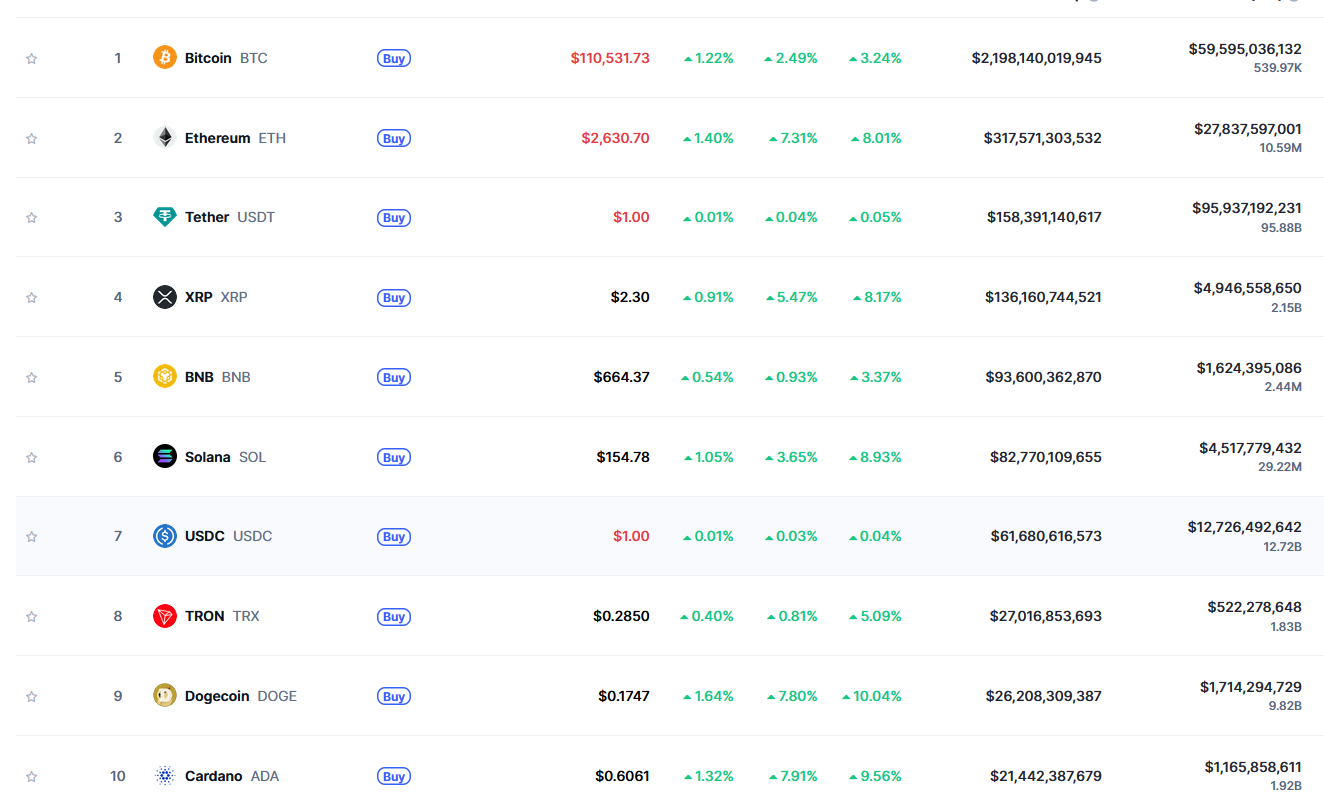The height and width of the screenshot is (797, 1324).
Task: Click Ethereum price $2,630.70
Action: 615,138
